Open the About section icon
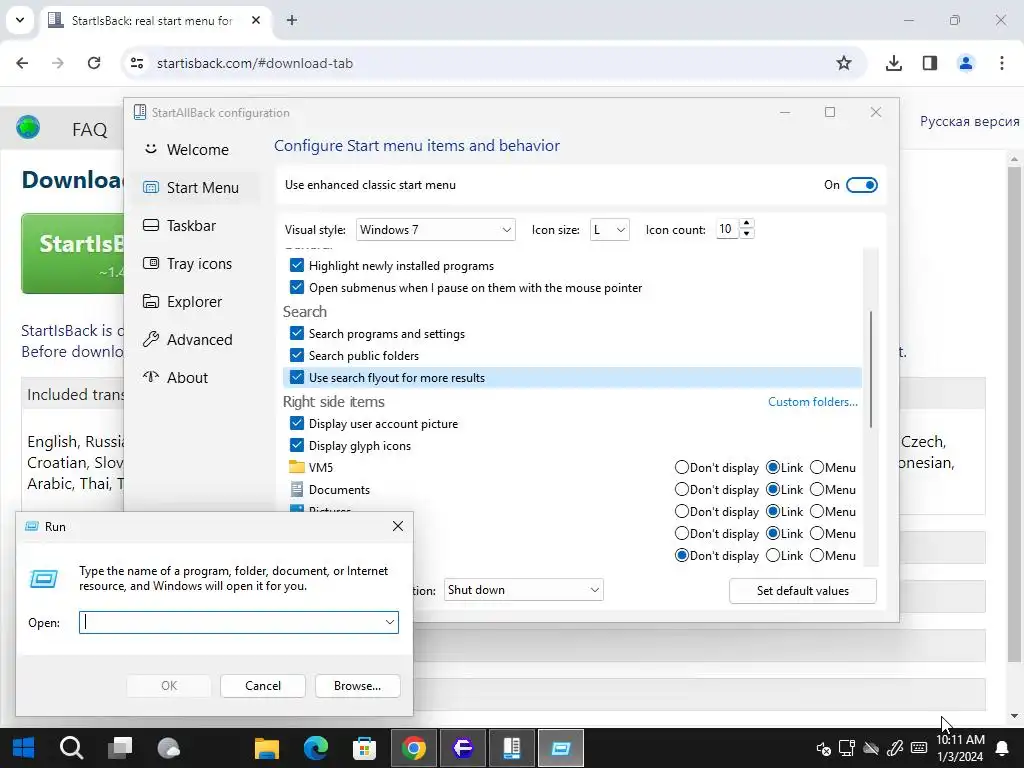This screenshot has height=768, width=1024. 151,377
